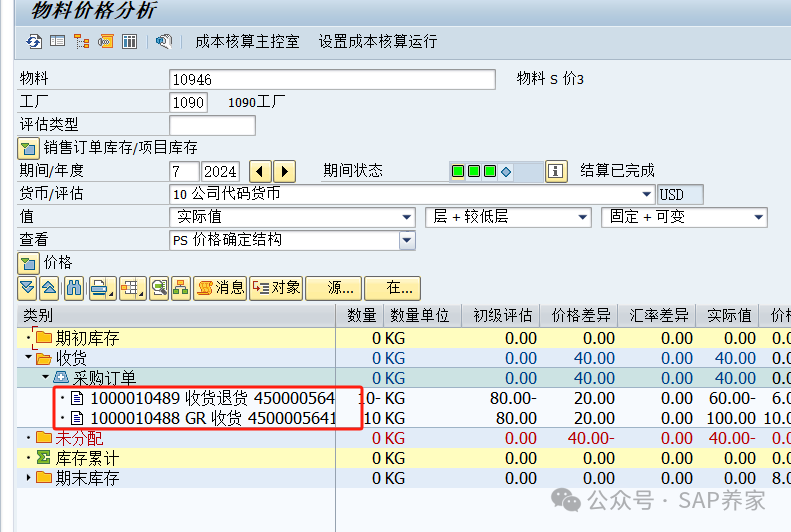Click the green-orange org structure icon

click(181, 288)
